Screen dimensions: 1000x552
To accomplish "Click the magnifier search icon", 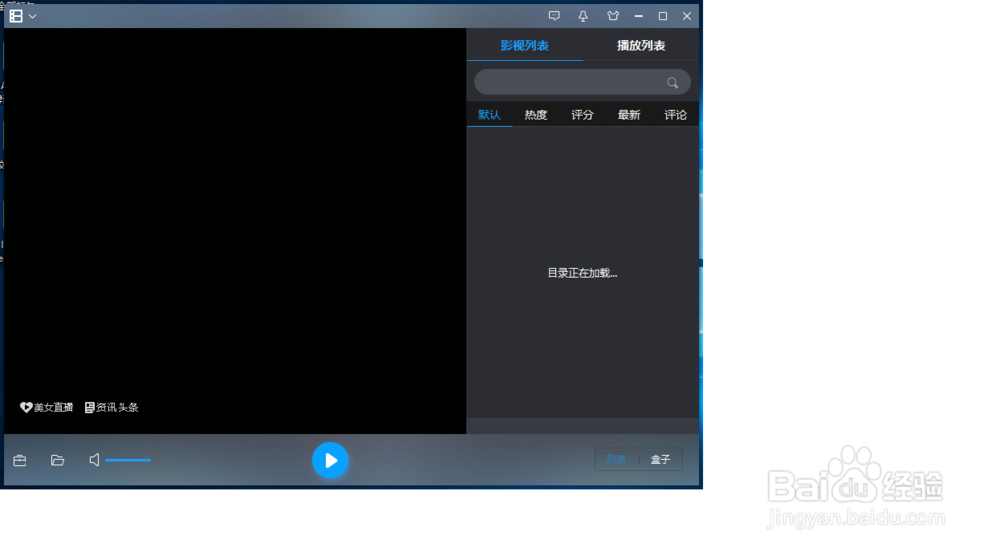I will coord(672,83).
